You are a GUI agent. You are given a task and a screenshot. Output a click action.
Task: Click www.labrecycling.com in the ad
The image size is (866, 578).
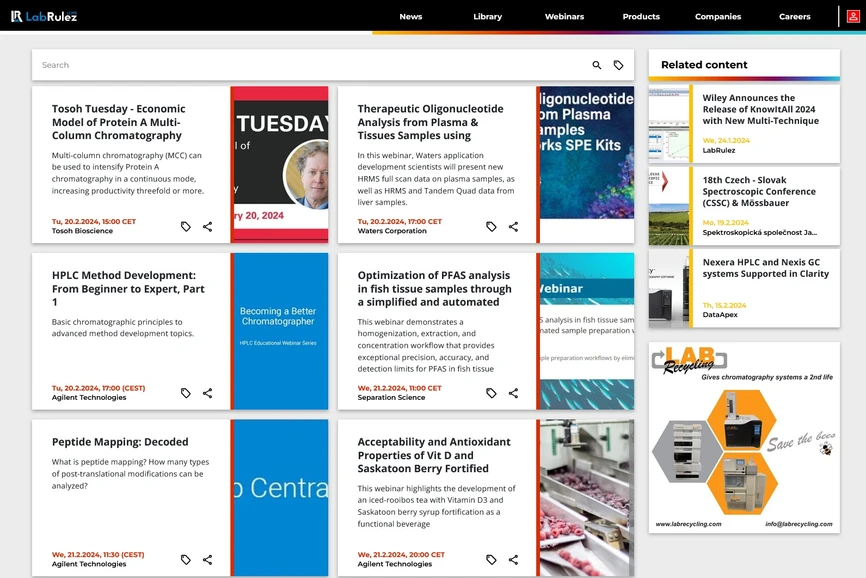[x=688, y=524]
